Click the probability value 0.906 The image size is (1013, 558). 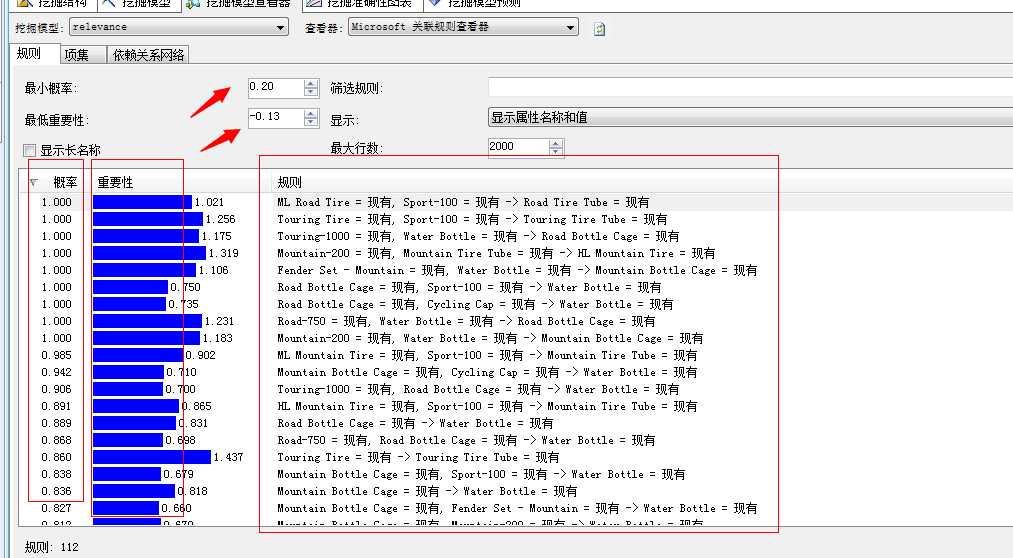tap(56, 389)
